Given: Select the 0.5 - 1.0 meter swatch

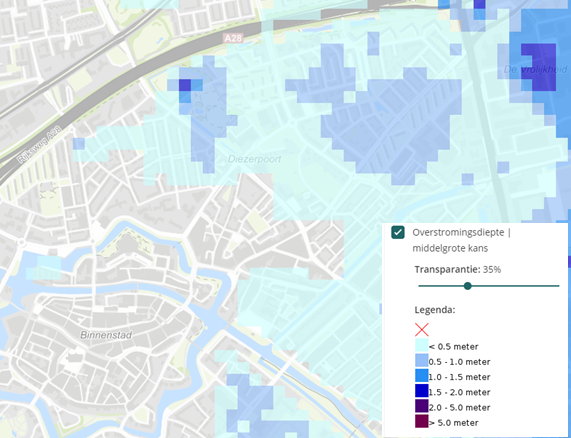Looking at the screenshot, I should (422, 360).
